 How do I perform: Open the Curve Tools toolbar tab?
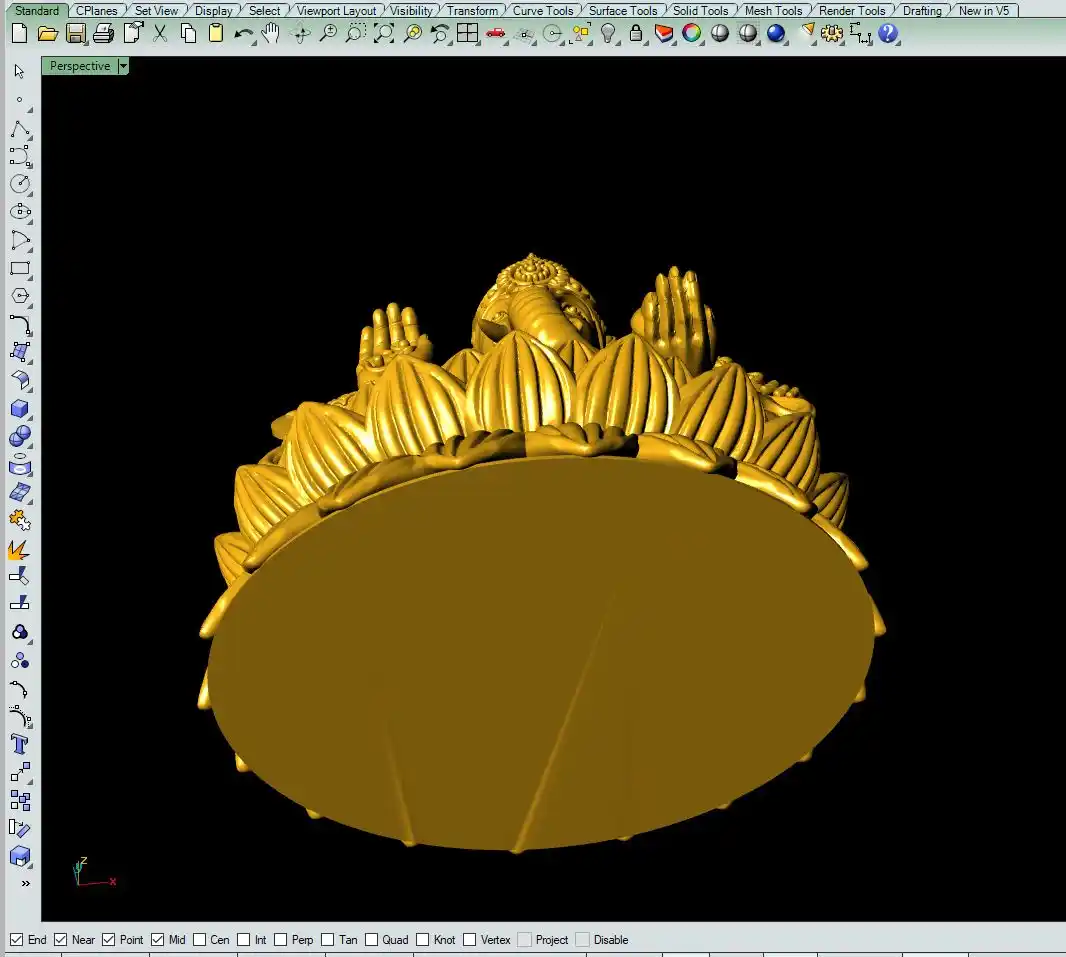coord(543,11)
